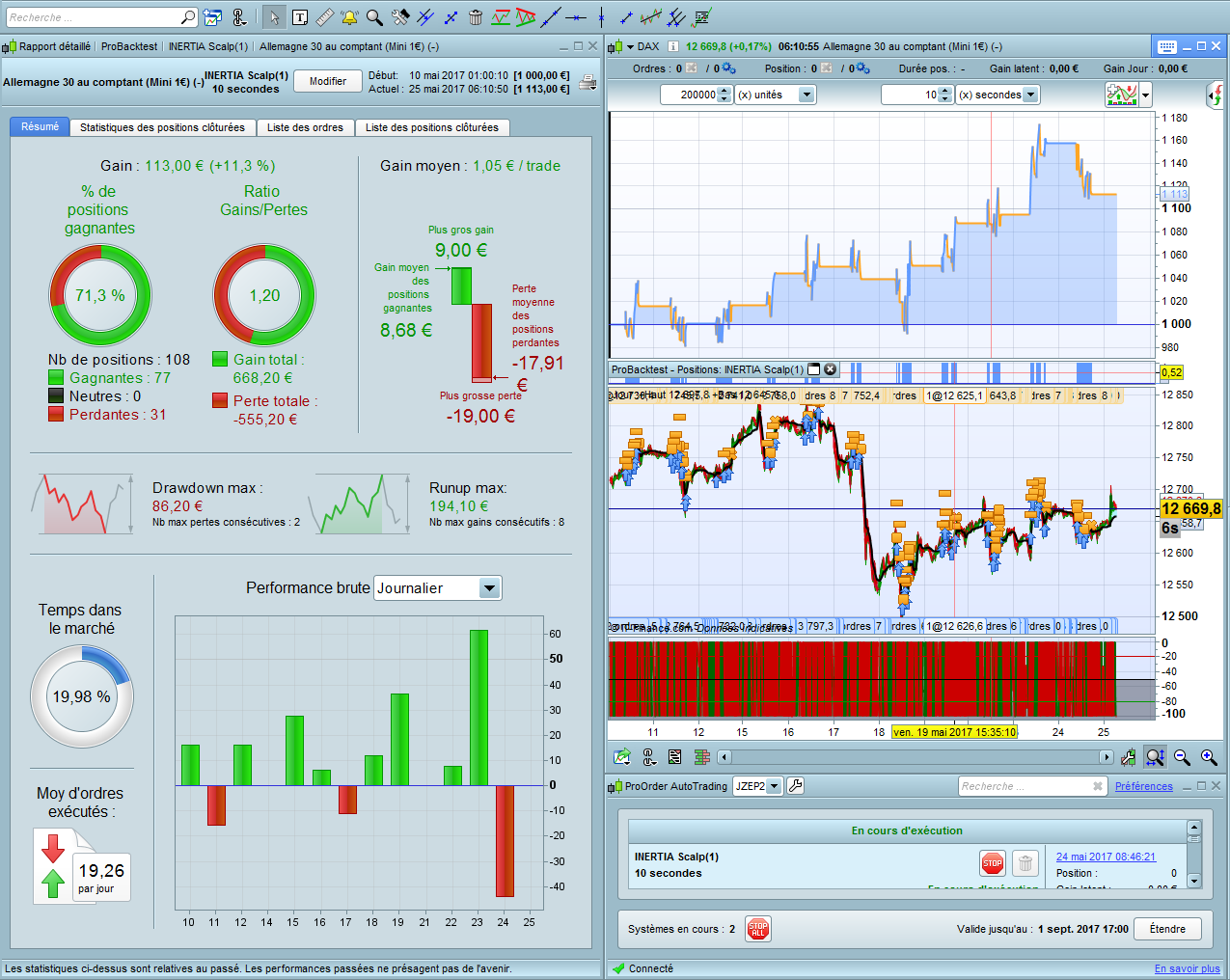1230x980 pixels.
Task: Select the ruler measurement tool
Action: coord(325,17)
